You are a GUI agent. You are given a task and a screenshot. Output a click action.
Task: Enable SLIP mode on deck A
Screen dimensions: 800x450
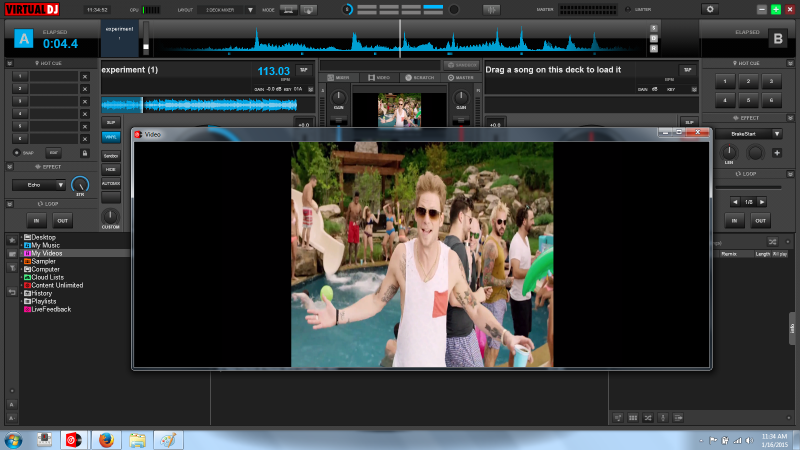tap(111, 122)
